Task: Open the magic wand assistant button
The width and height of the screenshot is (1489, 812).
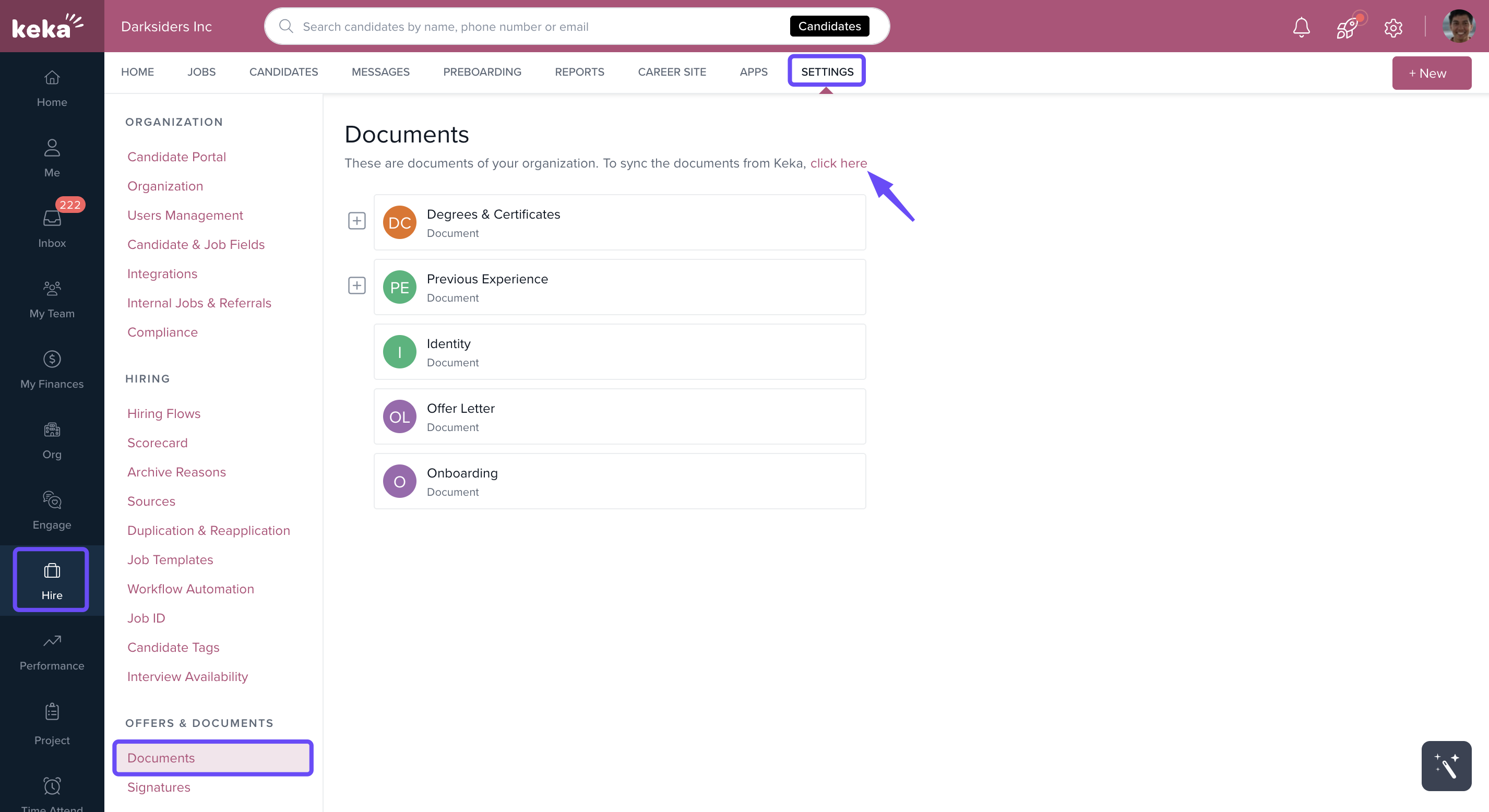Action: [x=1446, y=765]
